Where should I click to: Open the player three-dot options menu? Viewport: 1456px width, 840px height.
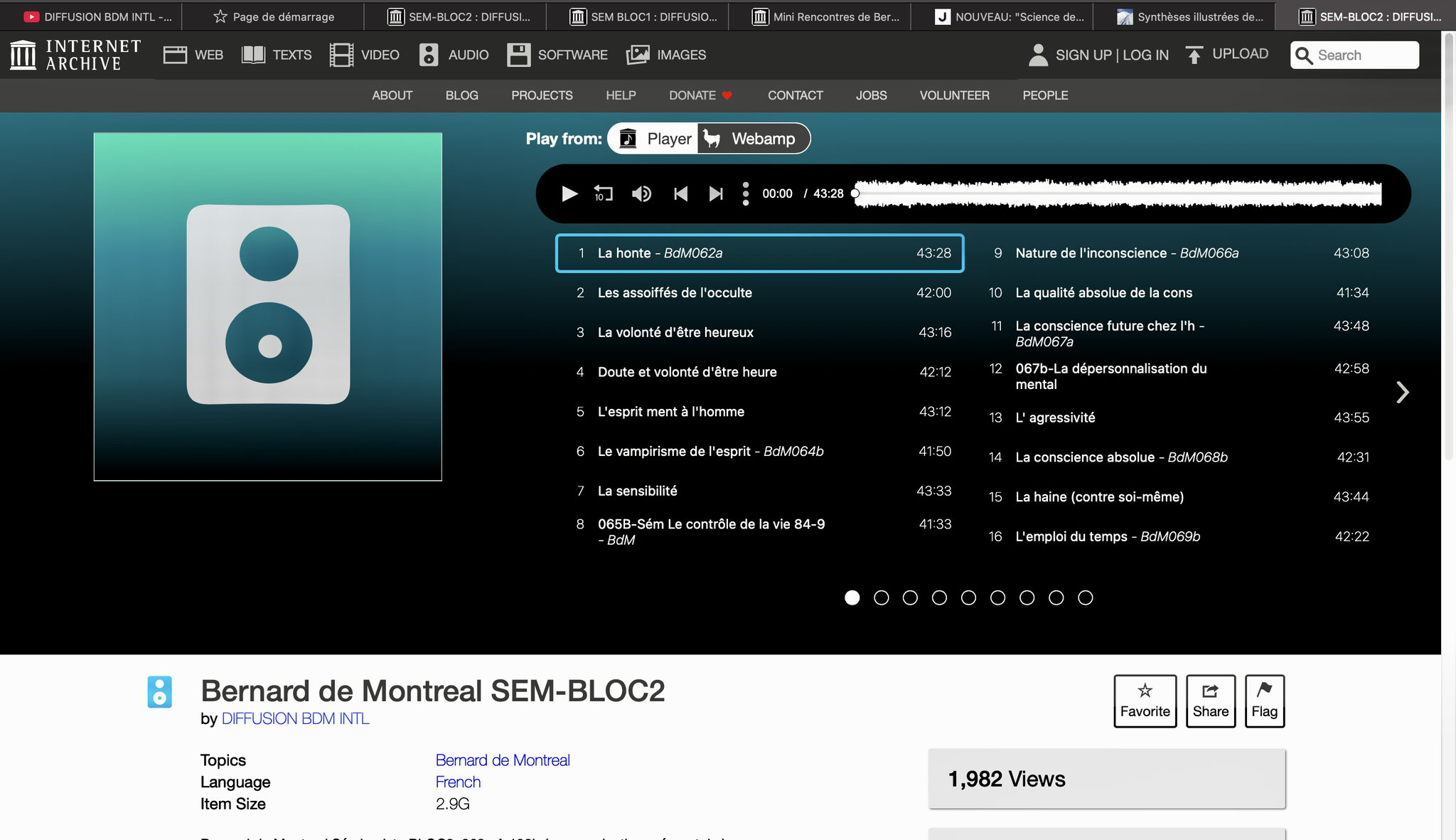point(745,193)
